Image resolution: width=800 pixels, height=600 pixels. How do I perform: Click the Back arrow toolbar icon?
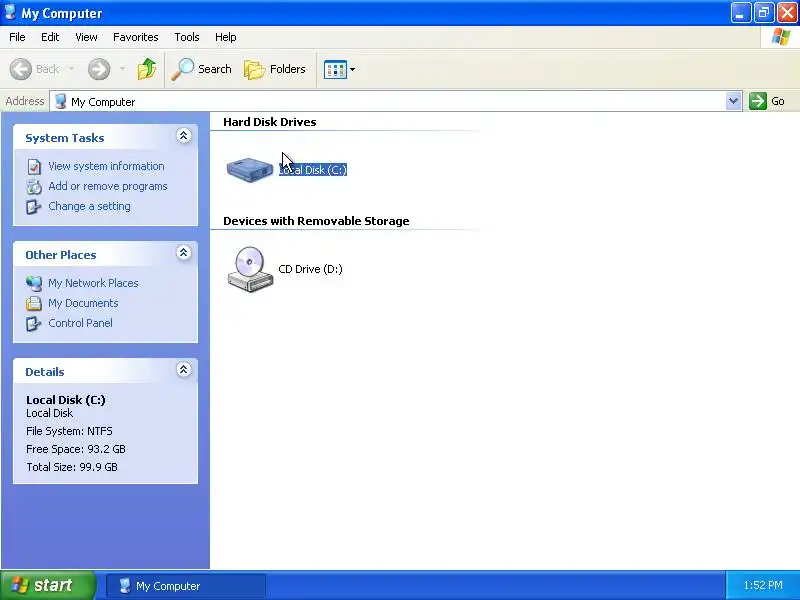(21, 69)
